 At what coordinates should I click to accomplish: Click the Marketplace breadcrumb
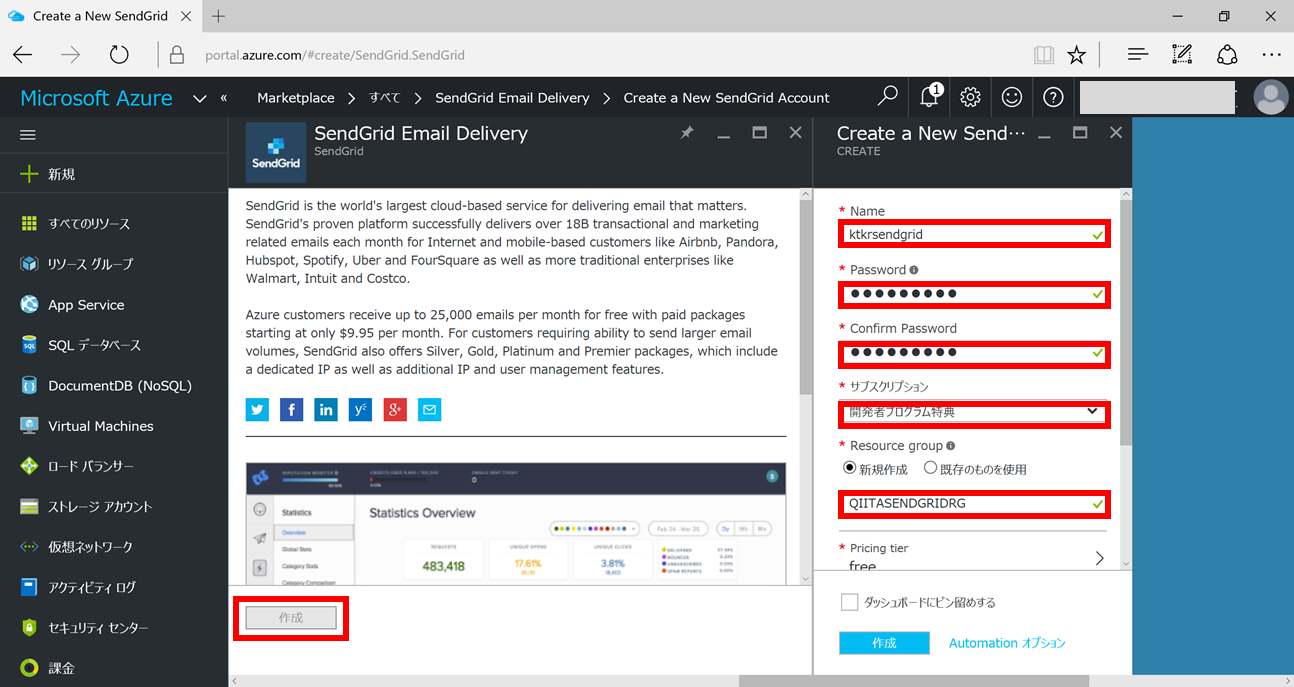point(296,98)
